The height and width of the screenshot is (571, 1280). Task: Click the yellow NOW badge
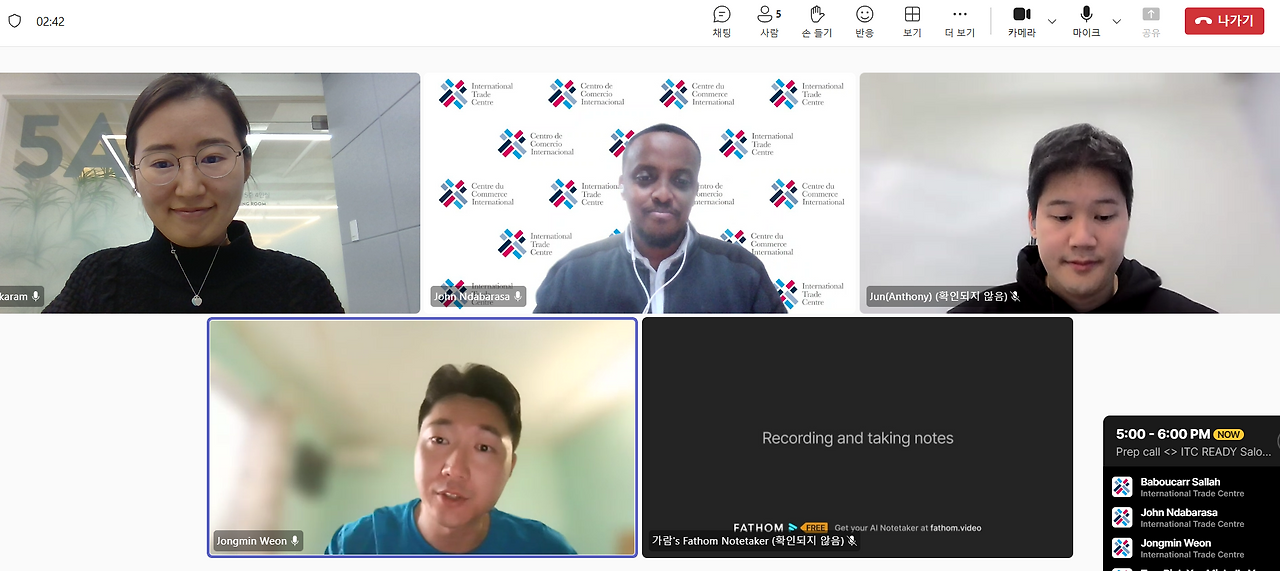(1229, 434)
